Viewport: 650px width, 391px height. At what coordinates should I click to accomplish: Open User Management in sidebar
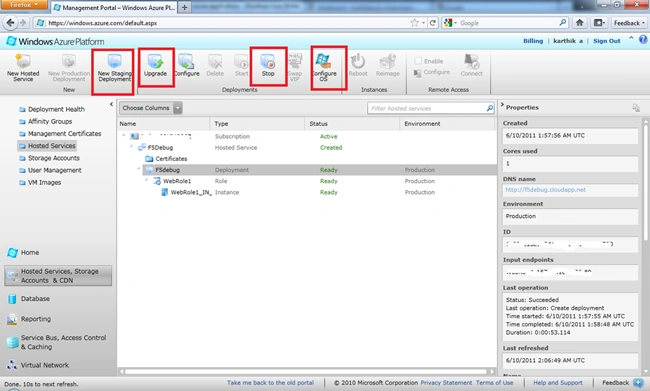50,170
